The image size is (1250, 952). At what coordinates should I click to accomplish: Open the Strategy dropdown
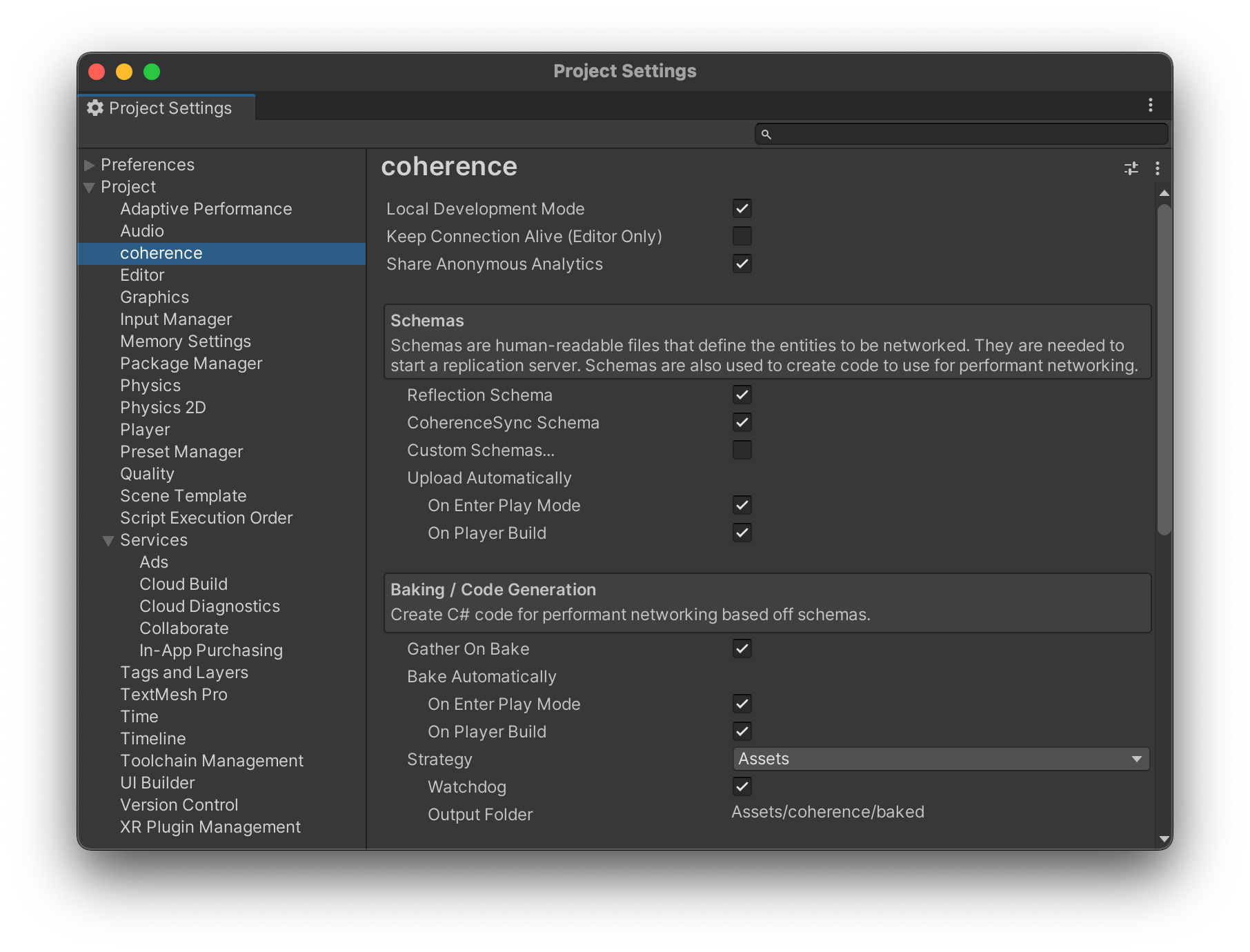pyautogui.click(x=940, y=759)
